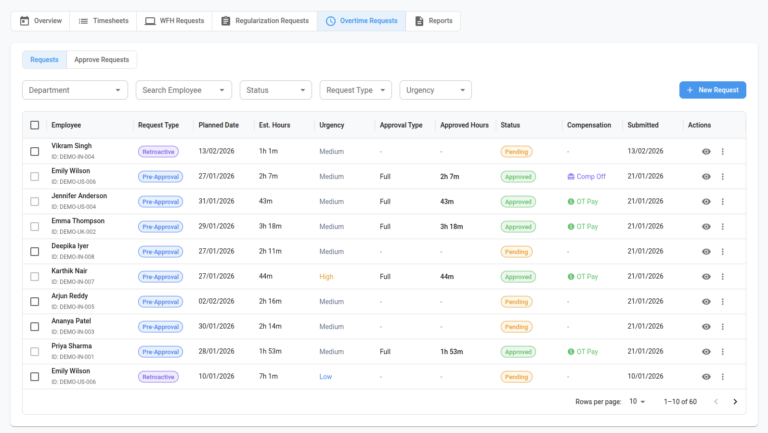Click the eye icon for Vikram Singh's request
Screen dimensions: 768x433
tap(706, 151)
